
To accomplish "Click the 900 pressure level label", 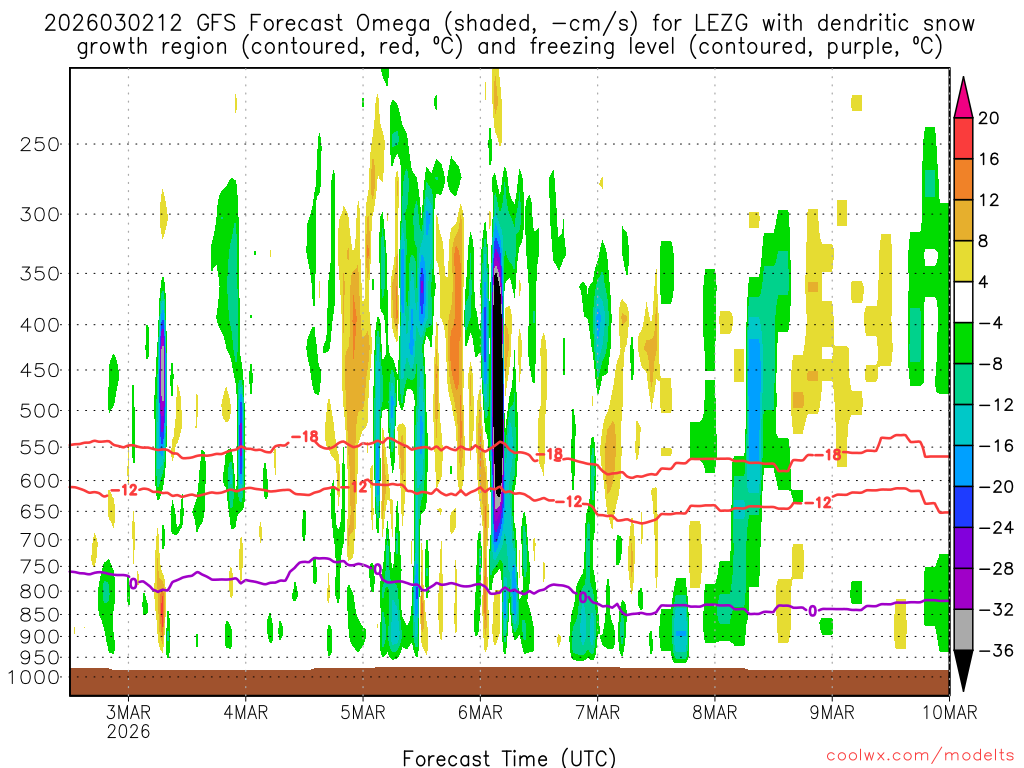I will tap(40, 637).
